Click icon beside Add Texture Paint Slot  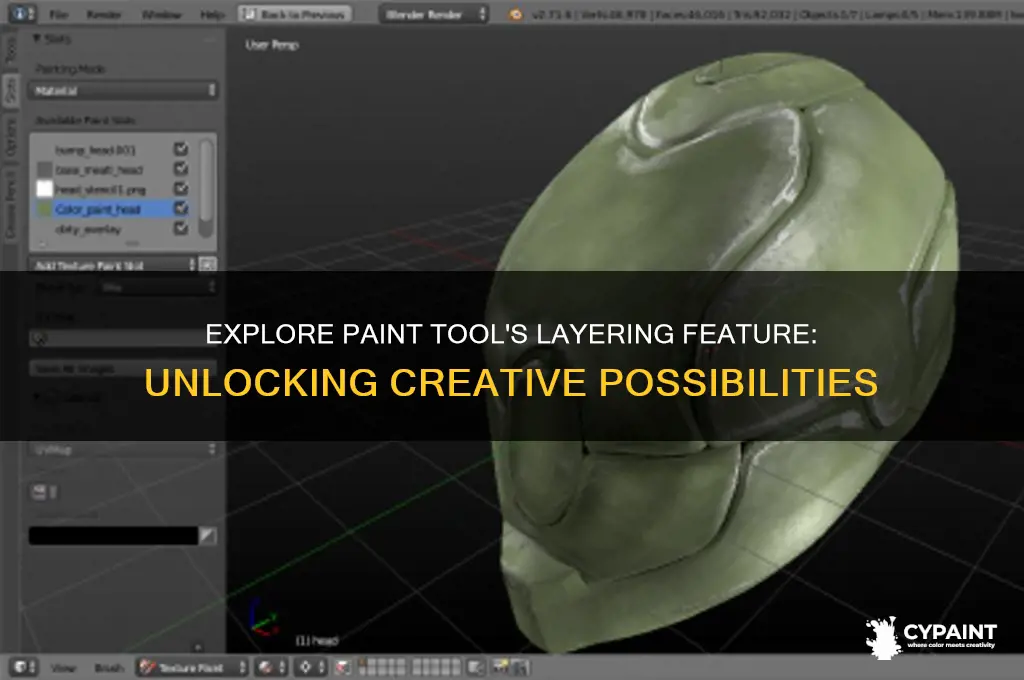point(208,265)
